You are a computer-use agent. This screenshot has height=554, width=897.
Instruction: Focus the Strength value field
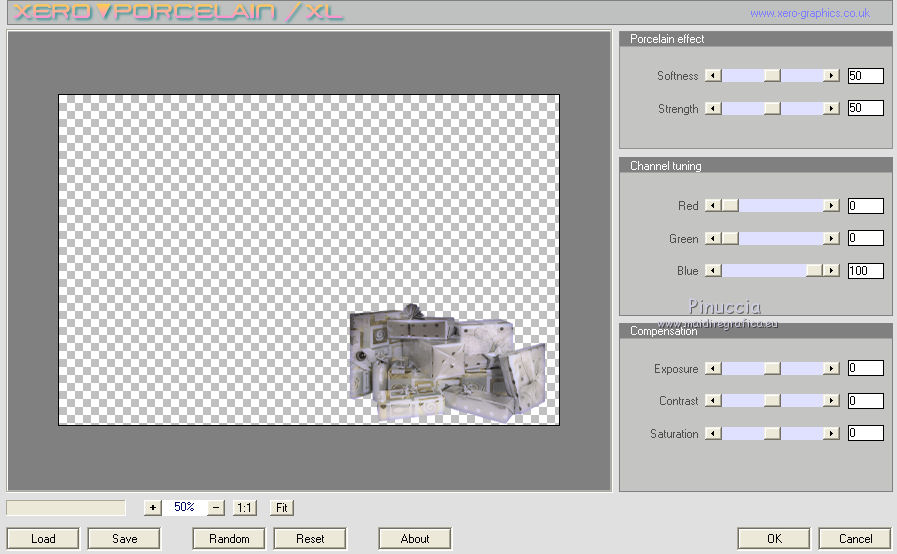tap(866, 108)
